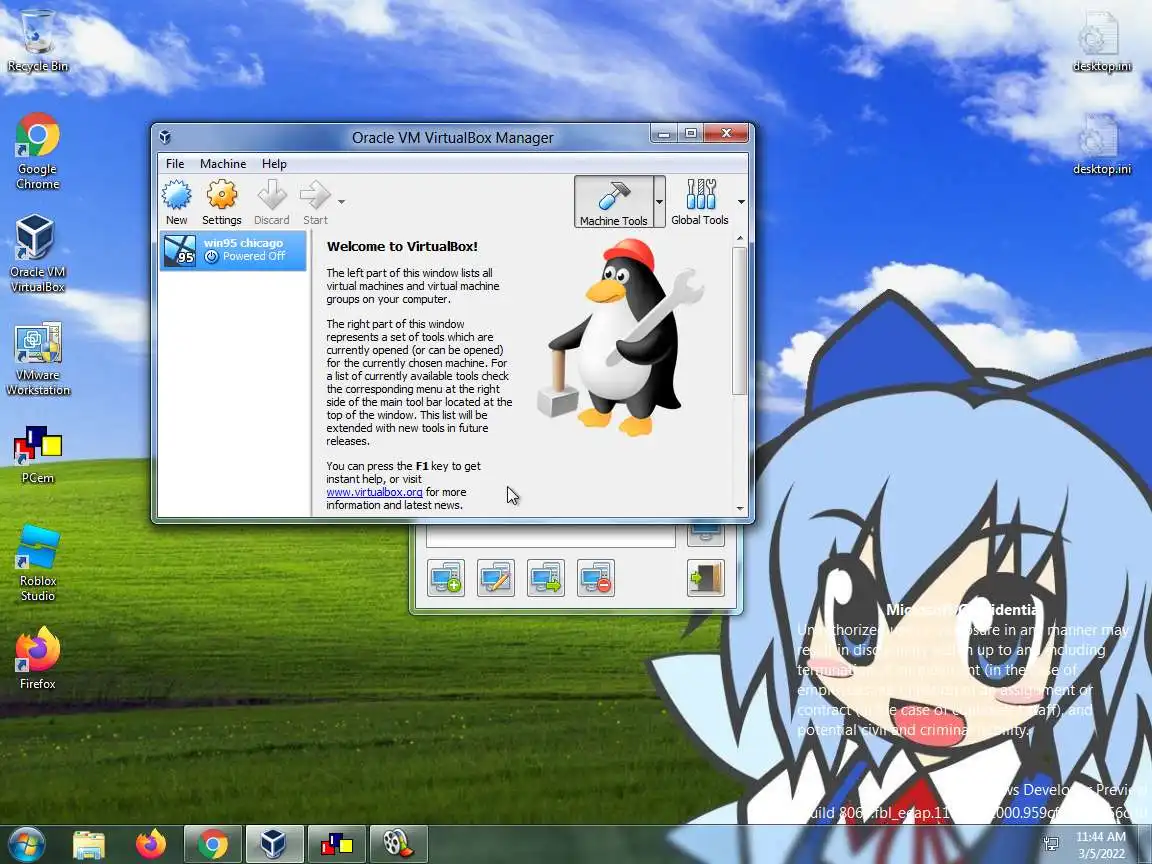Viewport: 1152px width, 864px height.
Task: Close the VirtualBox Manager window
Action: tap(726, 134)
